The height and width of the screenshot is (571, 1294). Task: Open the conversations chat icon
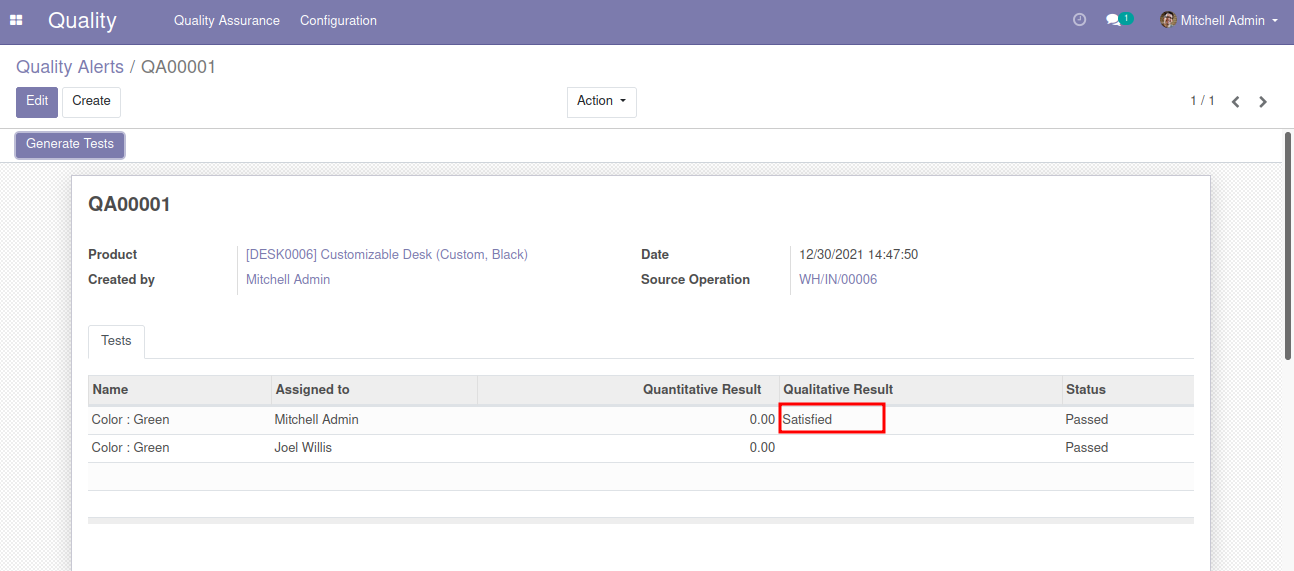click(1113, 20)
